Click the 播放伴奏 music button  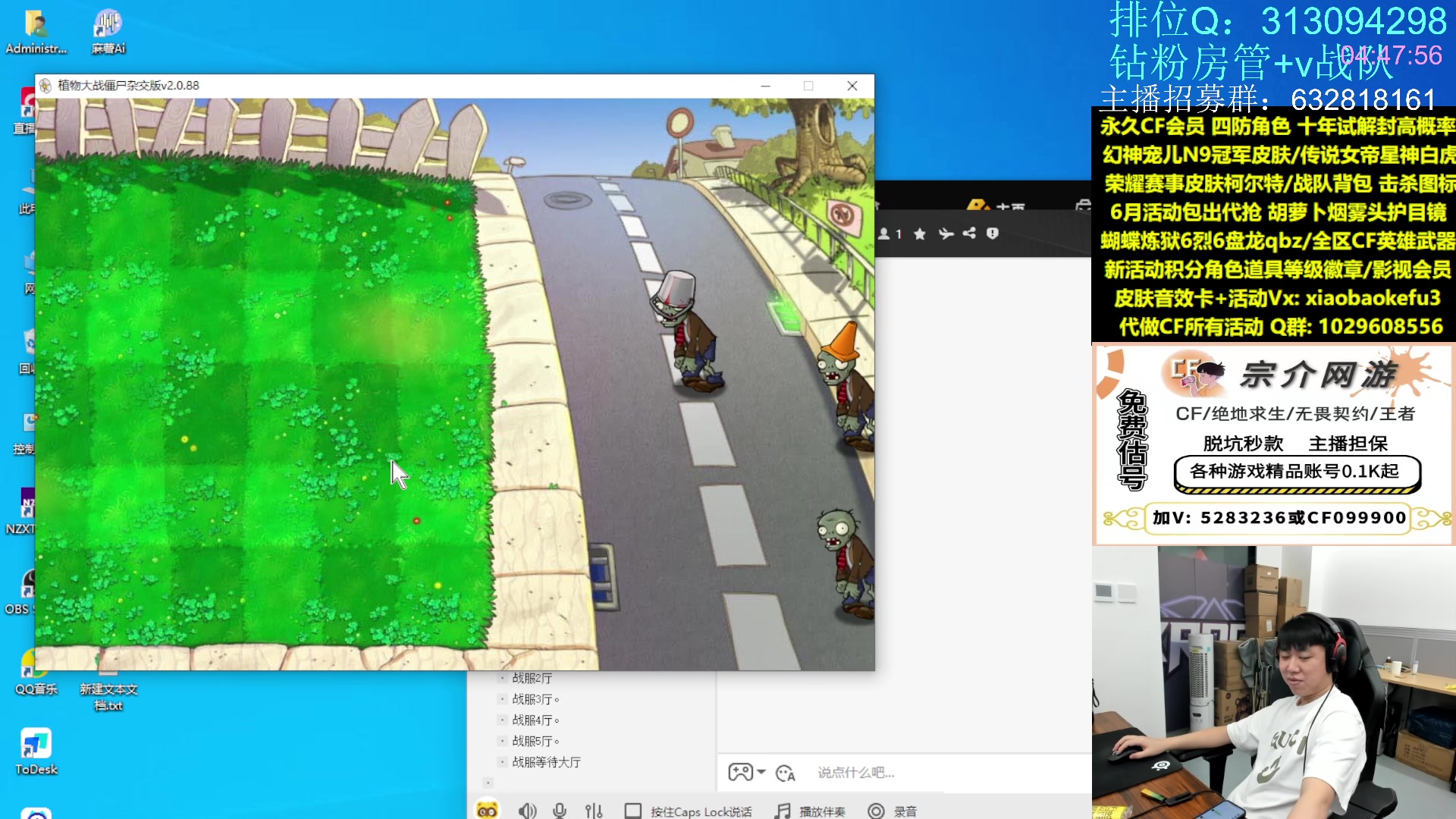coord(810,811)
